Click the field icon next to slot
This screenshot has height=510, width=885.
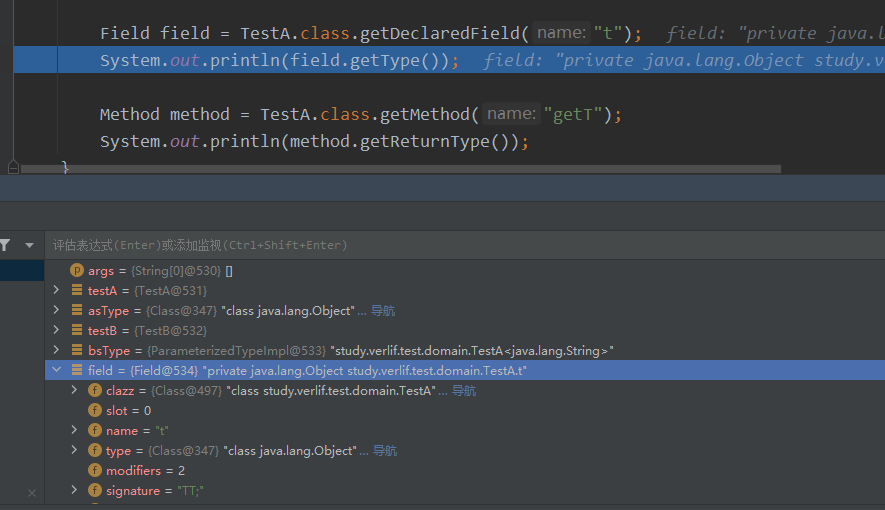tap(95, 411)
